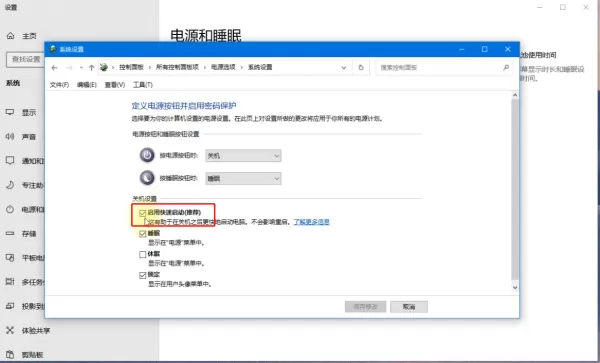
Task: Open tablet mode icon in Settings sidebar
Action: 10,258
